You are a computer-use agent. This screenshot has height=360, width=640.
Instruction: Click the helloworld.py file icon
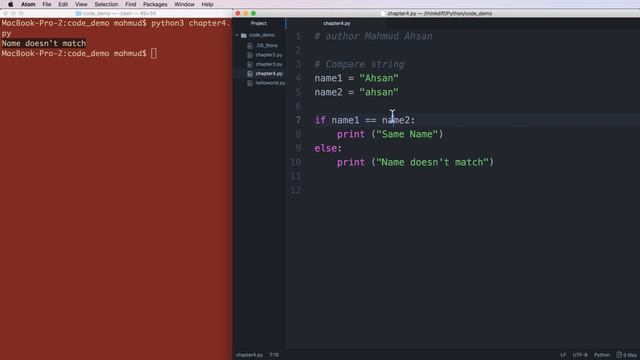[250, 83]
